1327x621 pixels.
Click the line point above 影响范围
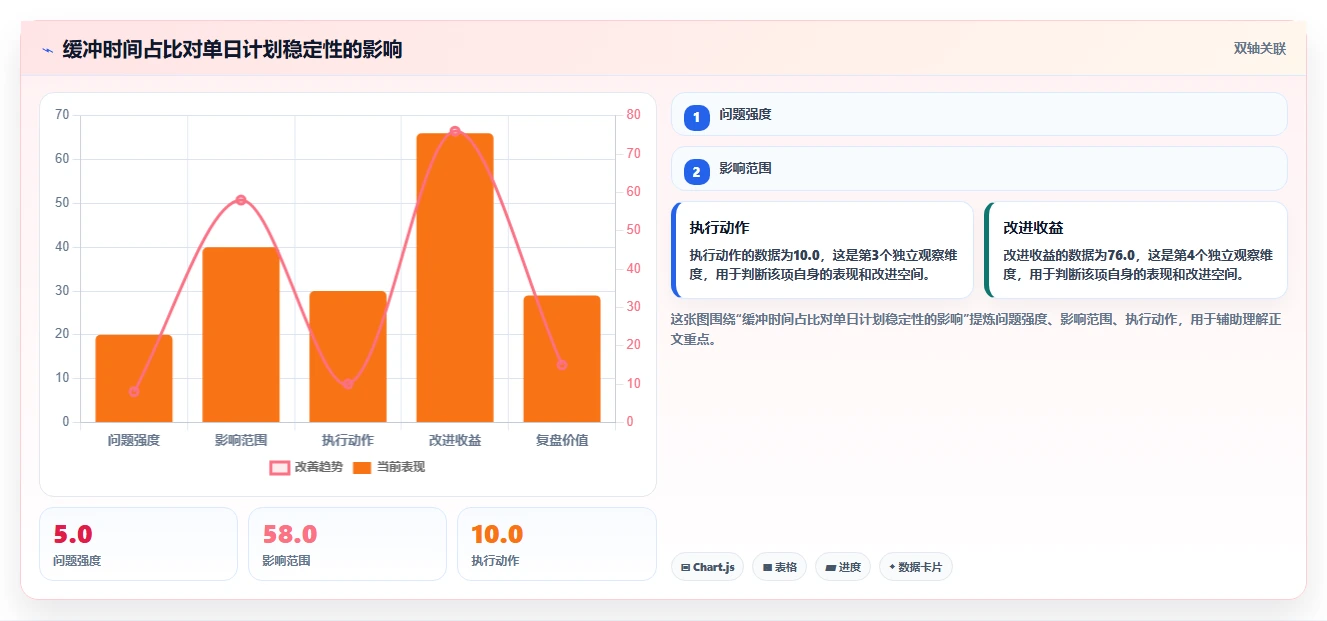241,200
